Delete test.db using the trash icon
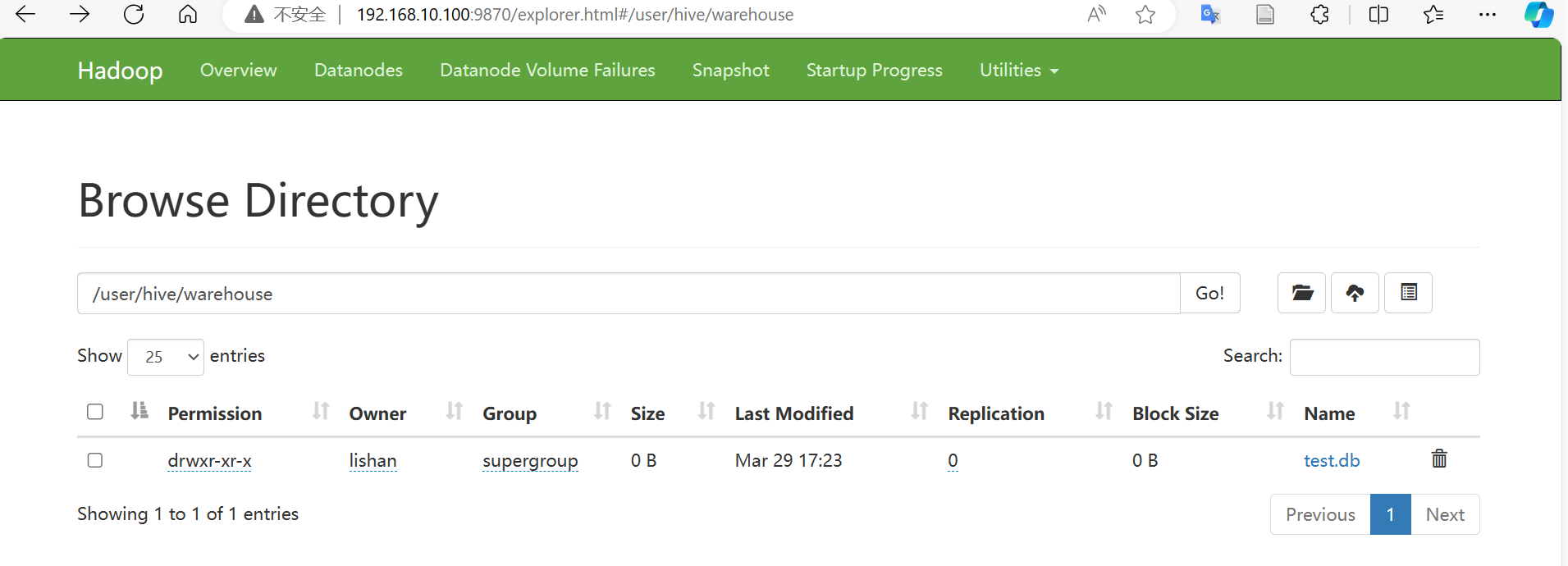Image resolution: width=1568 pixels, height=566 pixels. tap(1439, 459)
